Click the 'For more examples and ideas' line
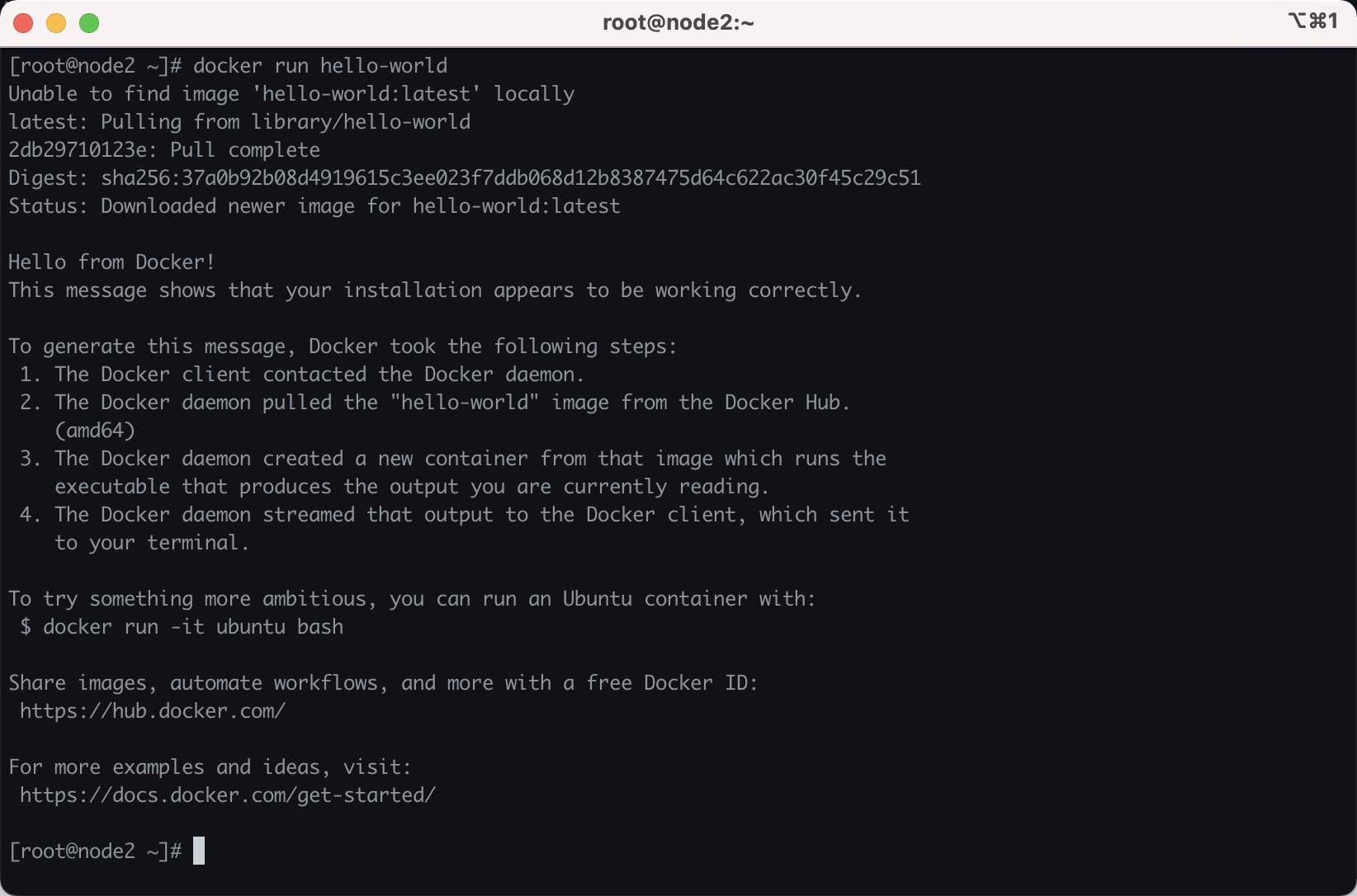The image size is (1357, 896). point(210,767)
